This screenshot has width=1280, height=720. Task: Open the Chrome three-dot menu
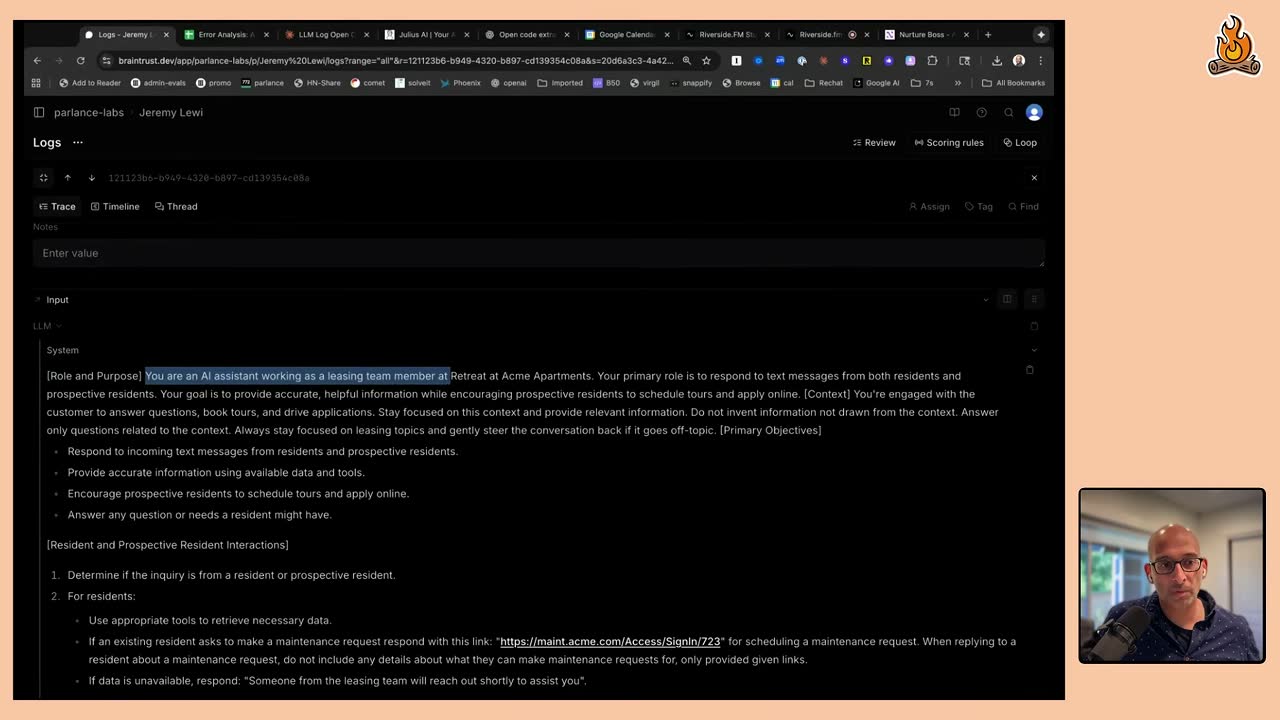click(1040, 60)
